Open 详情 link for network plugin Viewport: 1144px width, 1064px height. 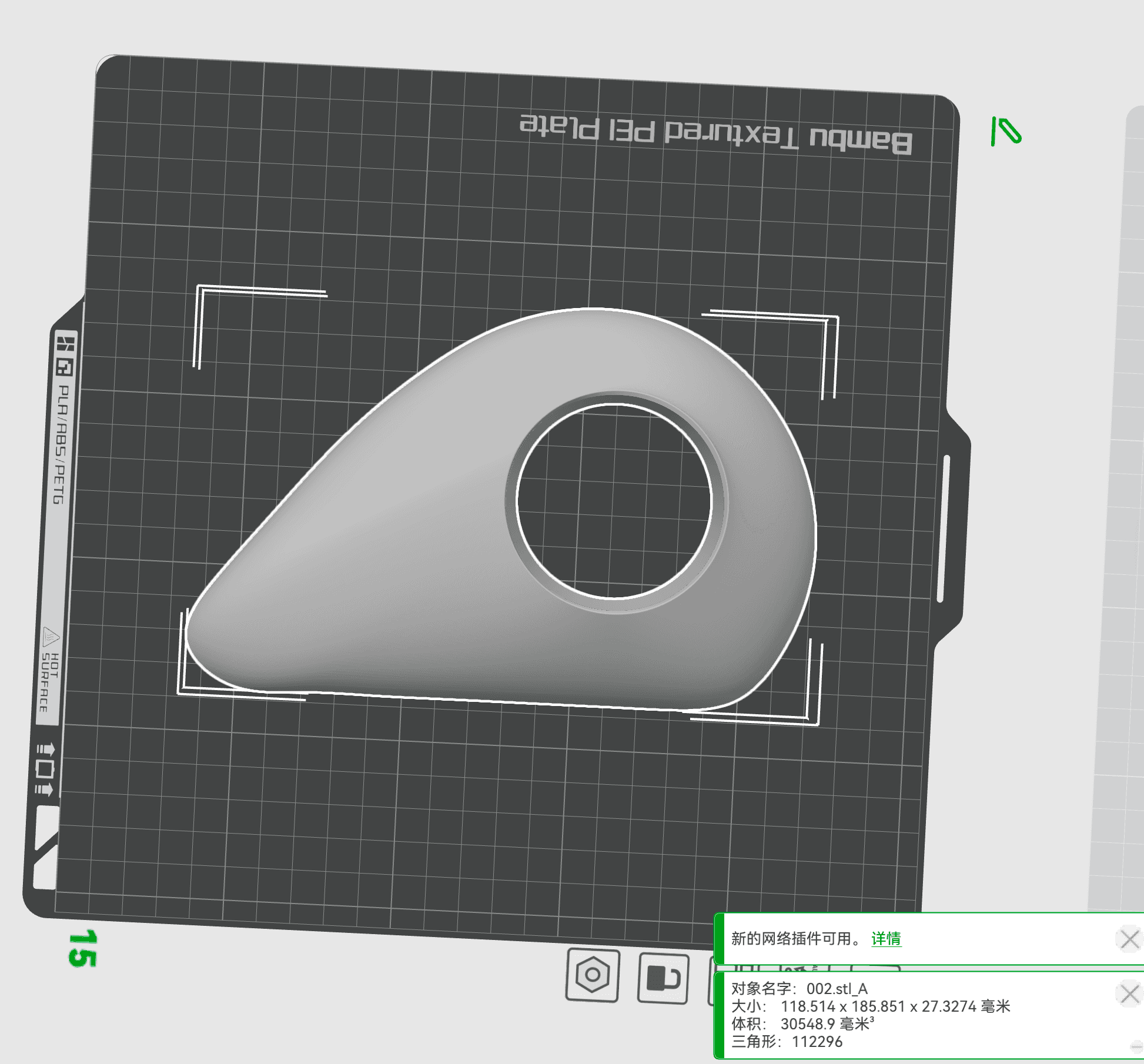click(x=886, y=939)
